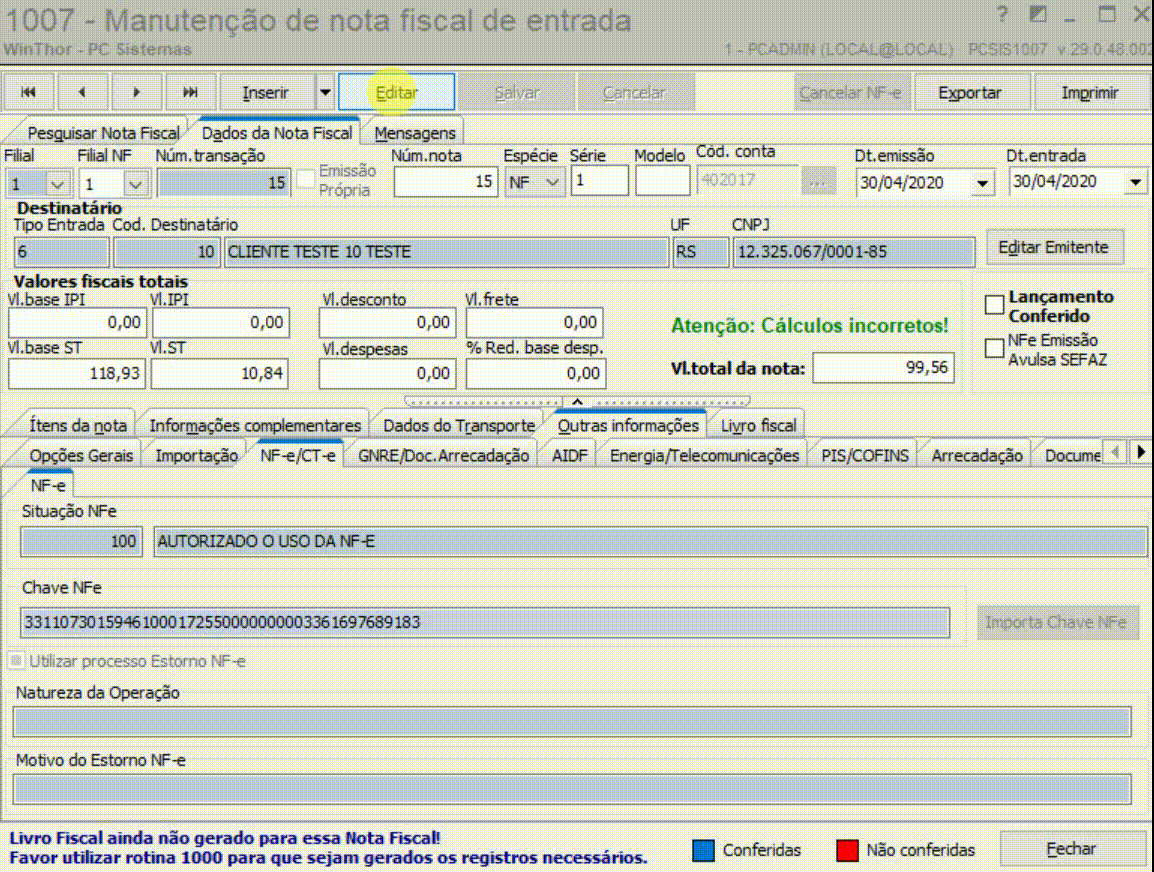This screenshot has height=872, width=1154.
Task: Click the Cód. conta lookup ellipsis button
Action: click(818, 181)
